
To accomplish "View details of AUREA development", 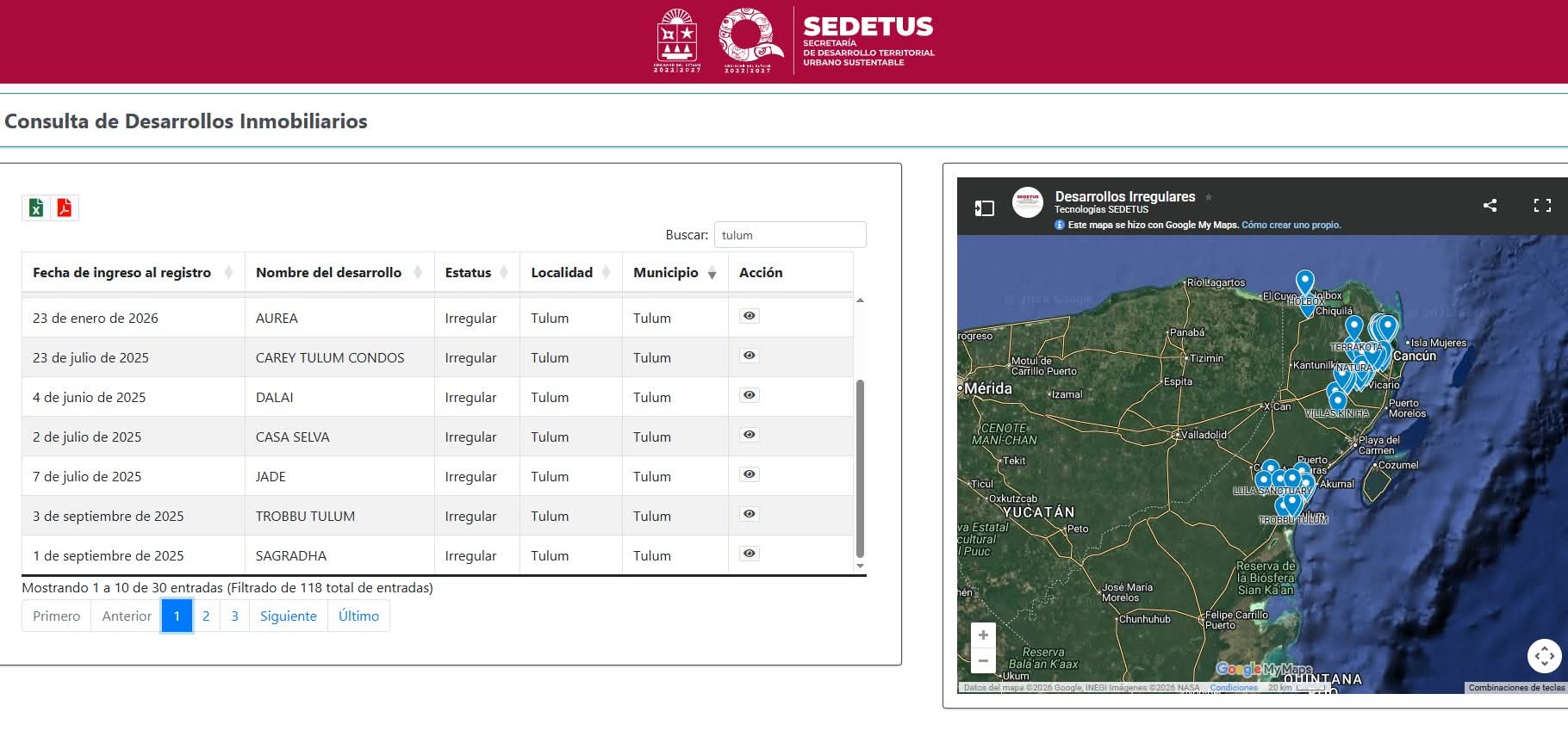I will pos(749,316).
